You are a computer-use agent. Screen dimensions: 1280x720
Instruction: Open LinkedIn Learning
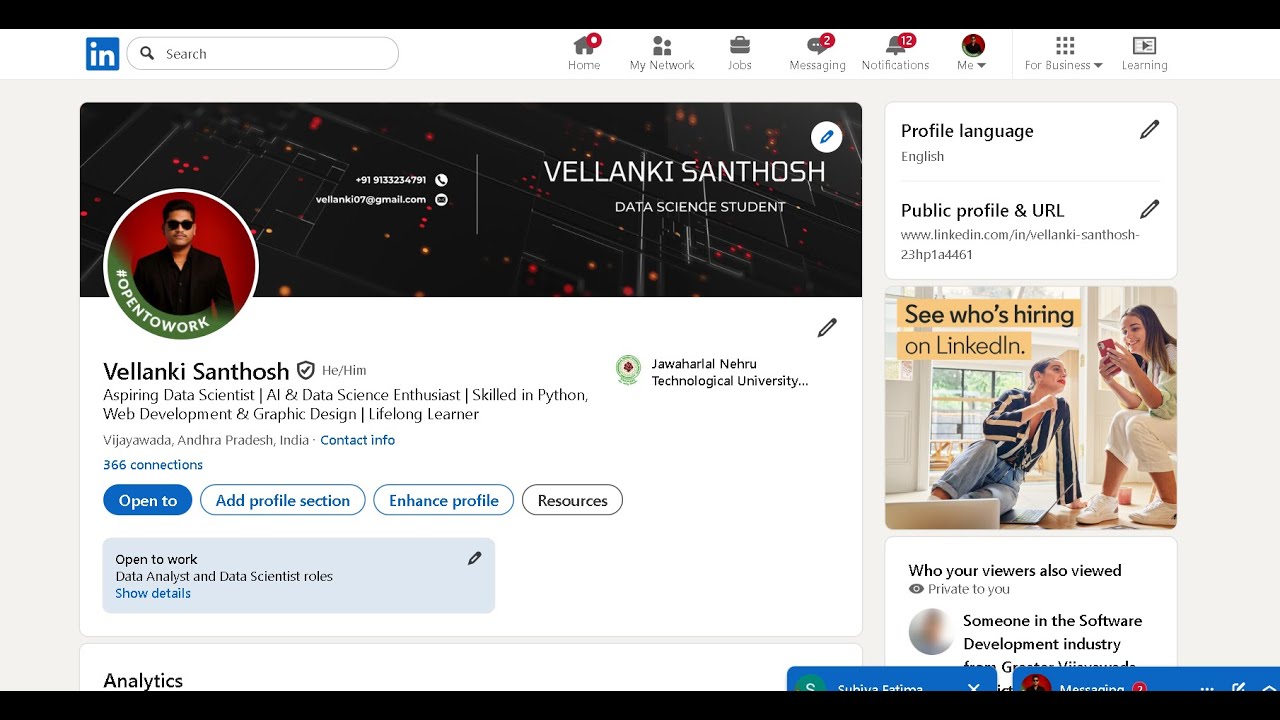point(1144,54)
